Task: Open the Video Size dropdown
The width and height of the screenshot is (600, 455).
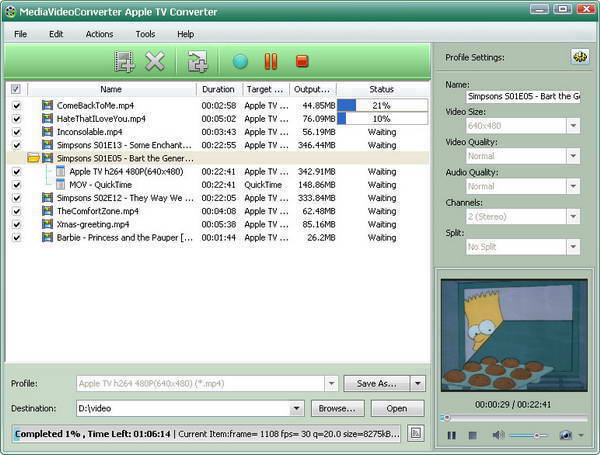Action: tap(573, 126)
